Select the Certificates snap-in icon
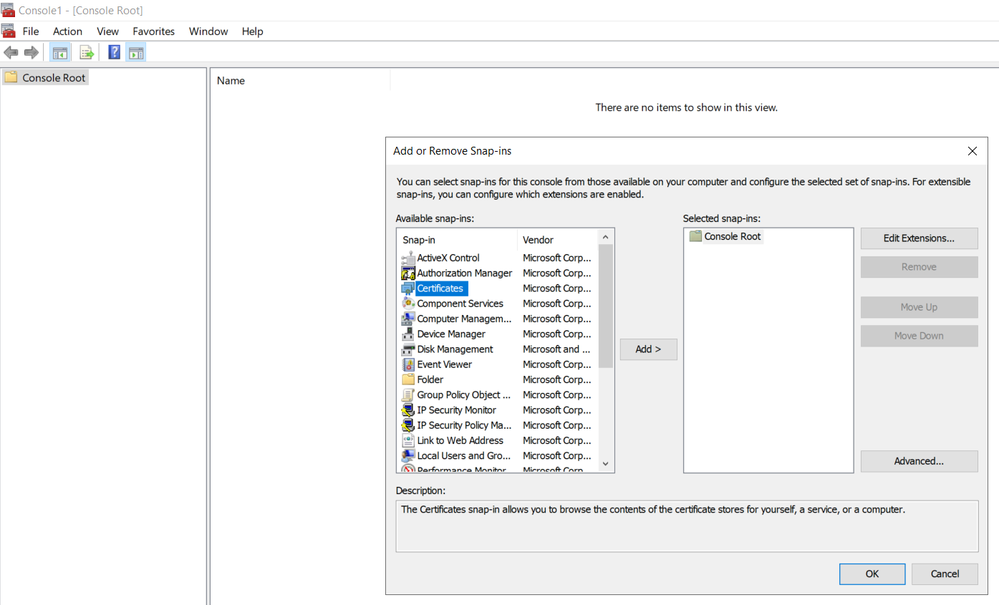 click(408, 289)
